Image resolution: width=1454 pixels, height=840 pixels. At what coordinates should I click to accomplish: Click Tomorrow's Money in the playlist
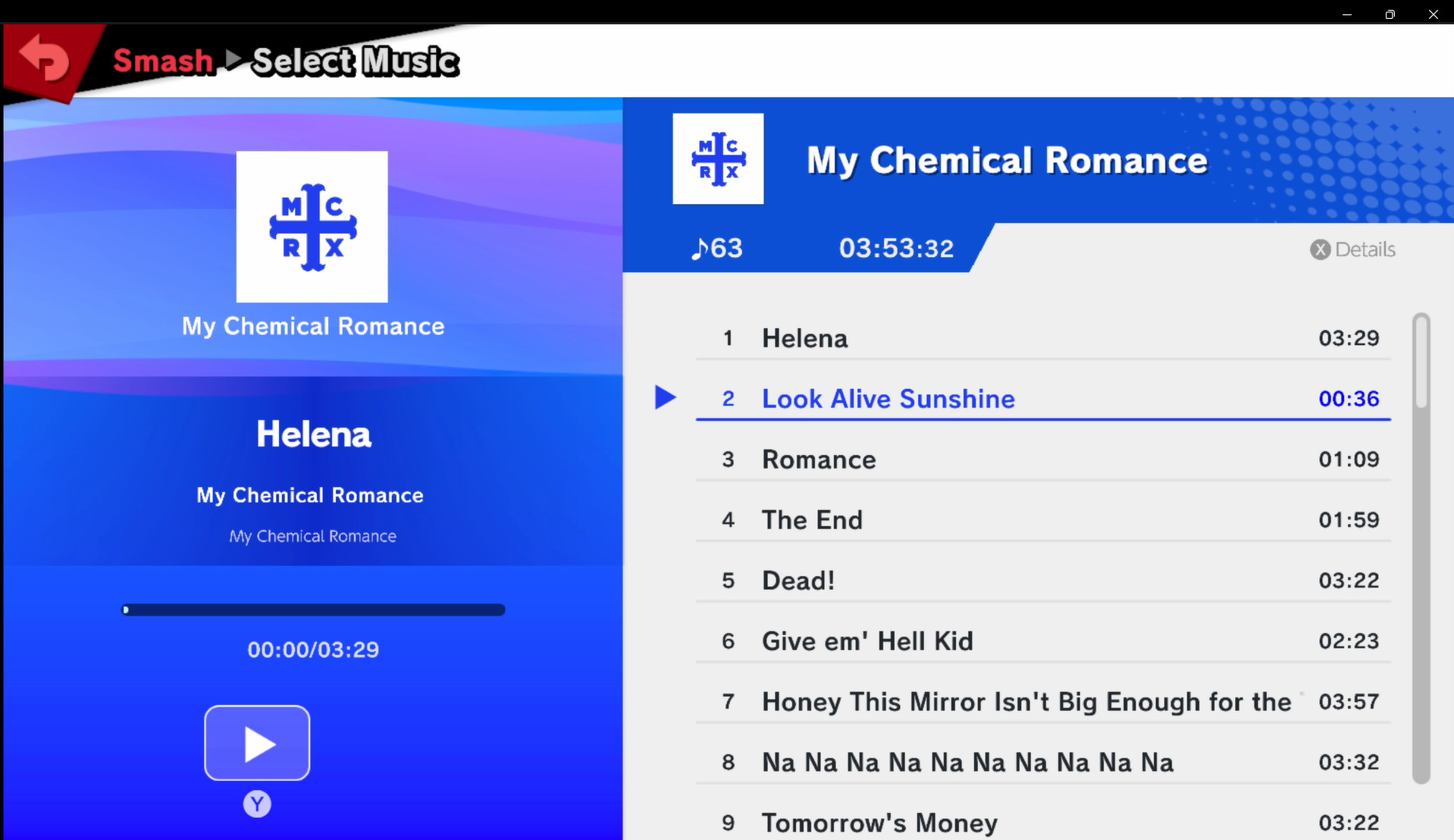(x=879, y=823)
